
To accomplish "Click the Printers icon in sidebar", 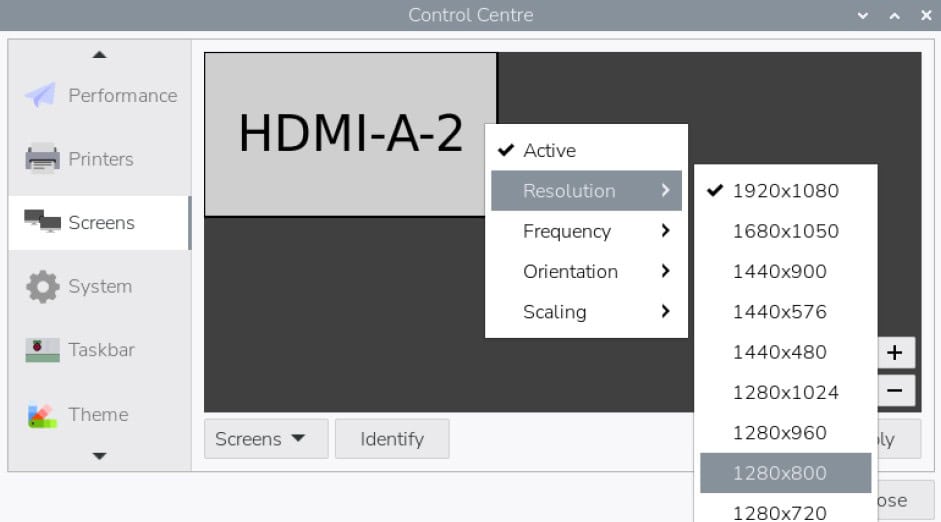I will click(42, 159).
